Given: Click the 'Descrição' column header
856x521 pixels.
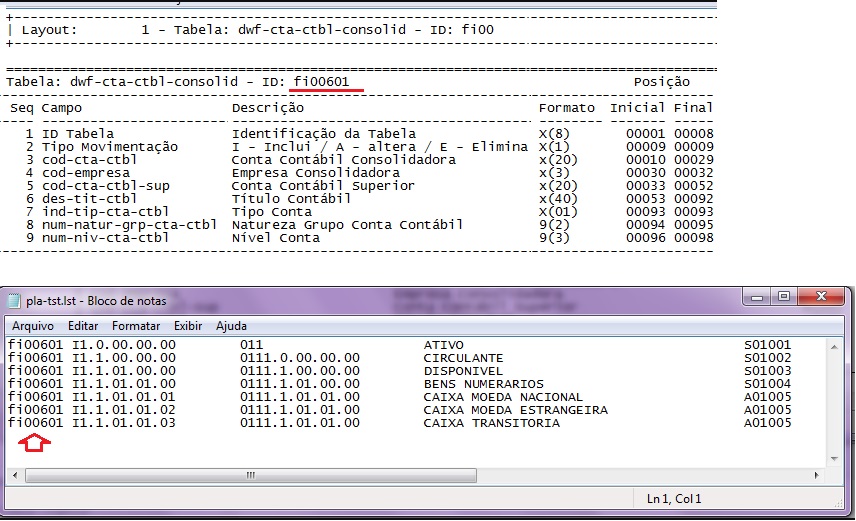Looking at the screenshot, I should (x=268, y=108).
